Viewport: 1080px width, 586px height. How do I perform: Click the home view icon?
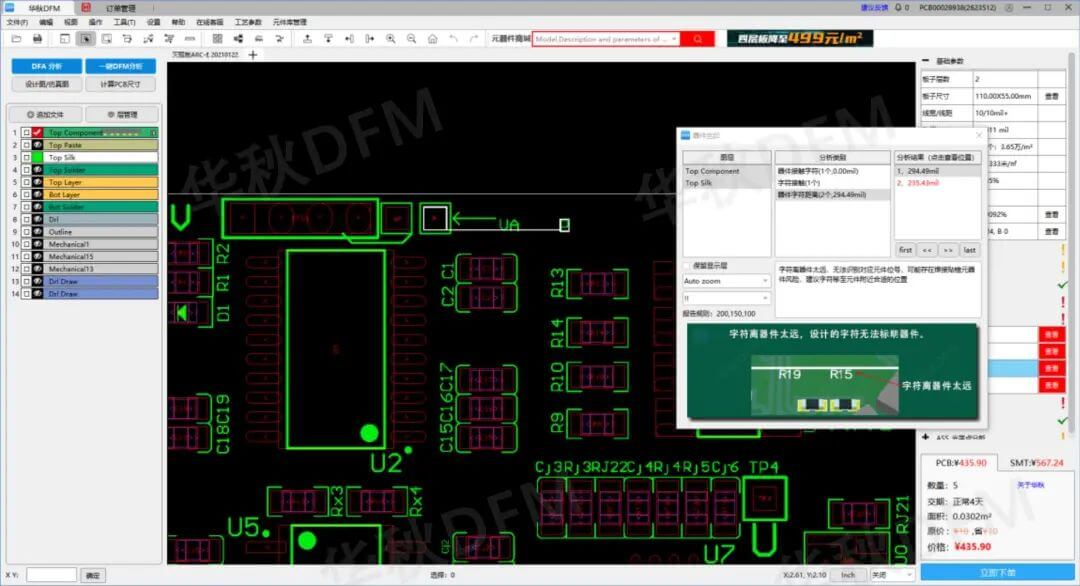point(433,39)
